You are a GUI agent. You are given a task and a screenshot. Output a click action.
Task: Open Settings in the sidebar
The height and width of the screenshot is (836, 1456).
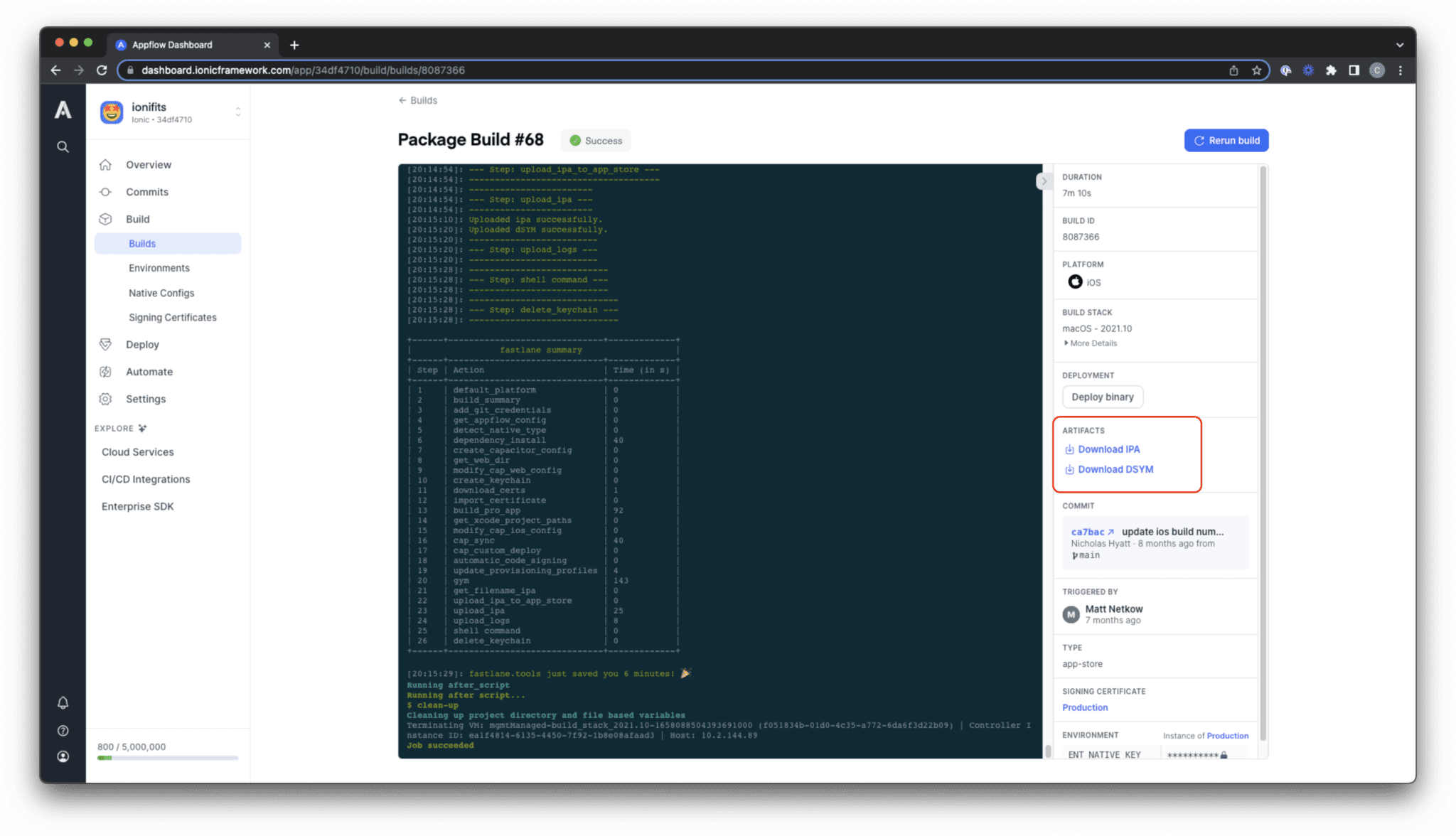(x=146, y=399)
